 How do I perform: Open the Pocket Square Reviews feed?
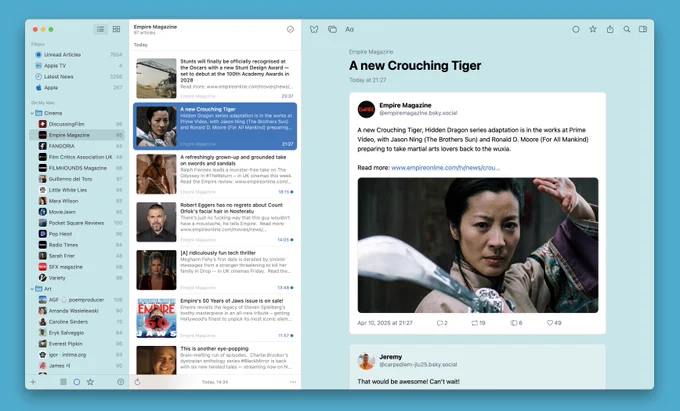(77, 223)
